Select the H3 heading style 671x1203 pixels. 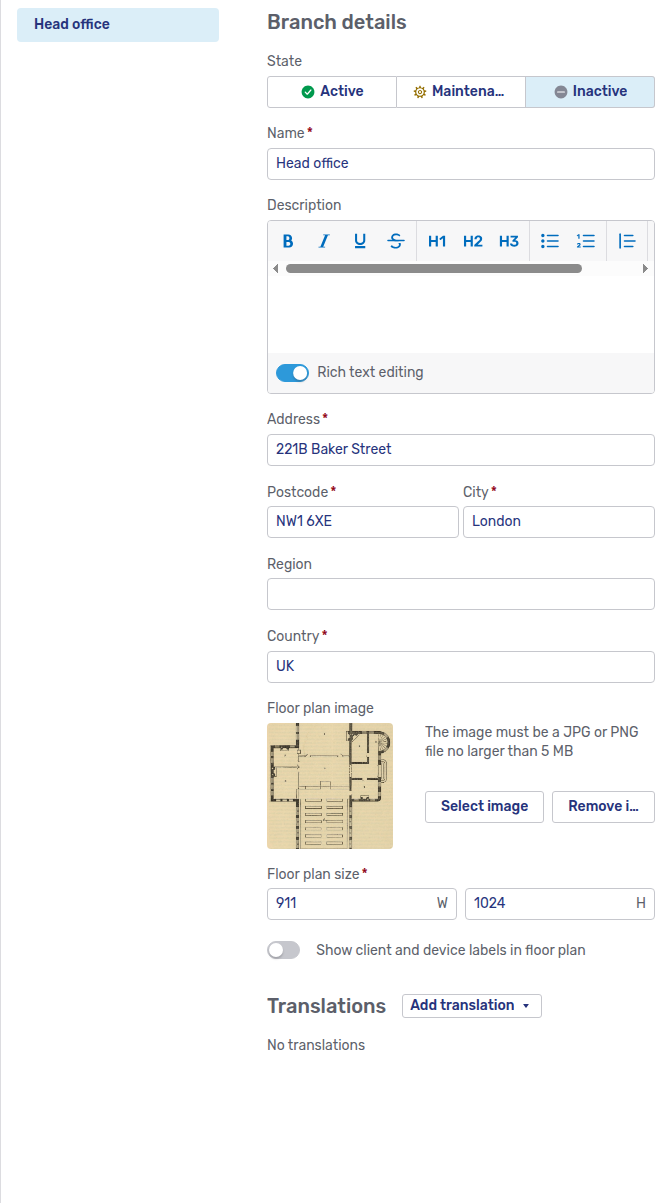click(x=508, y=240)
